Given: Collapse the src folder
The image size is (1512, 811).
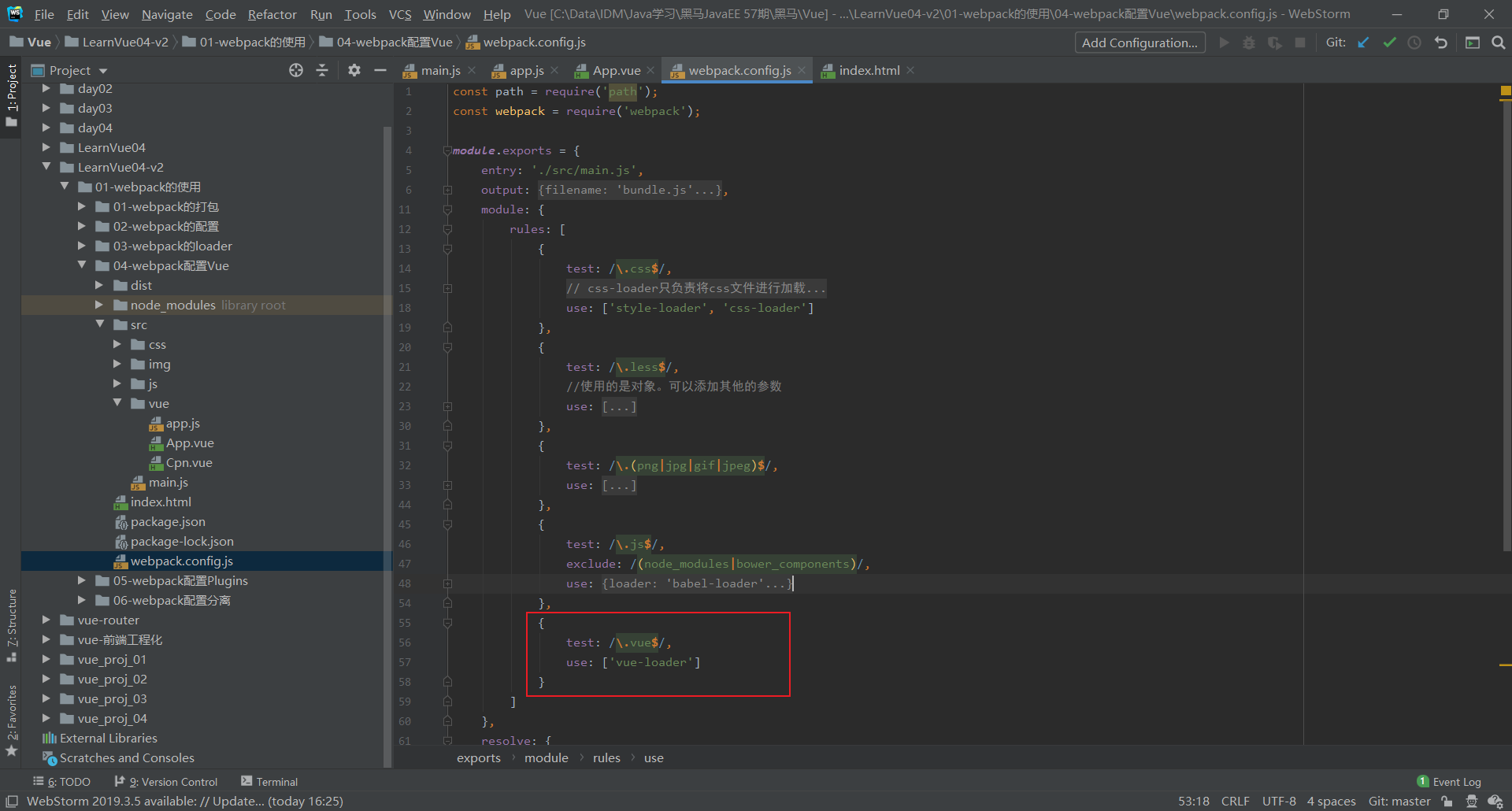Looking at the screenshot, I should point(99,324).
